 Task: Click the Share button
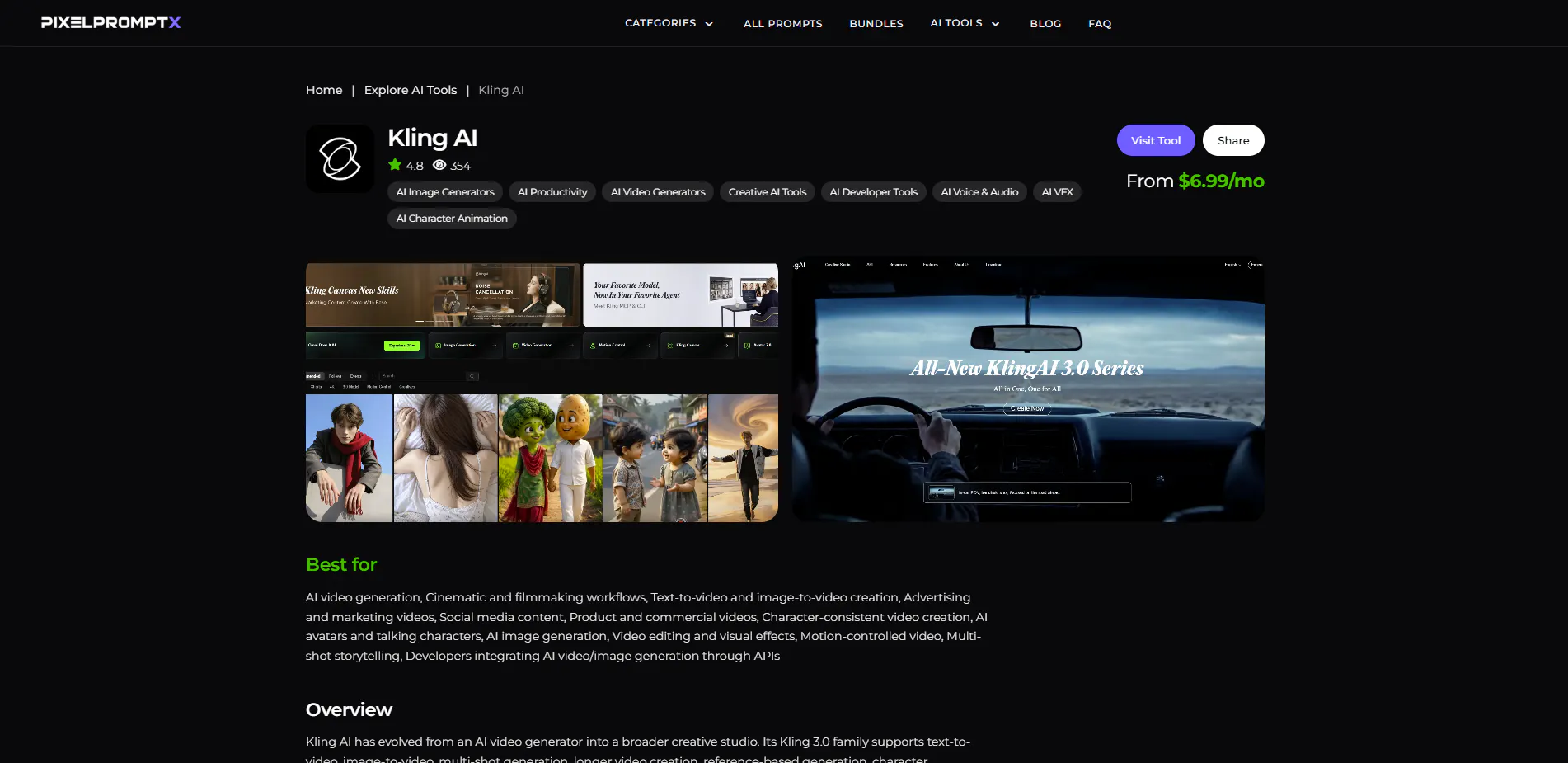point(1233,140)
